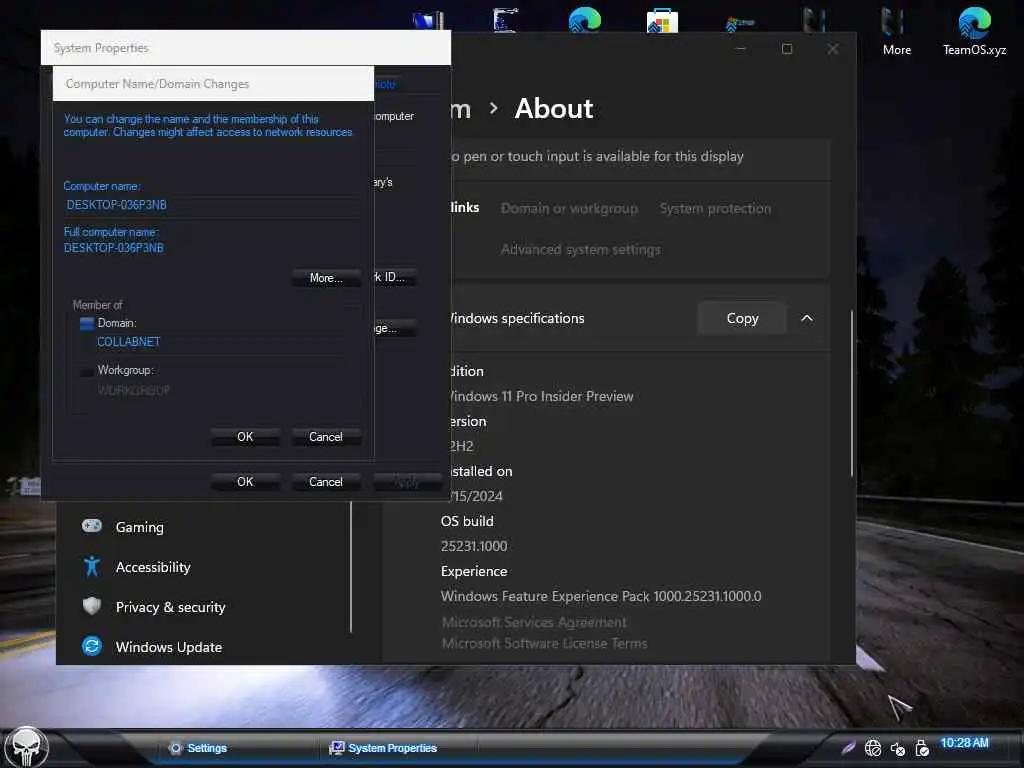Open the More desktop icon
This screenshot has width=1024, height=768.
(896, 31)
